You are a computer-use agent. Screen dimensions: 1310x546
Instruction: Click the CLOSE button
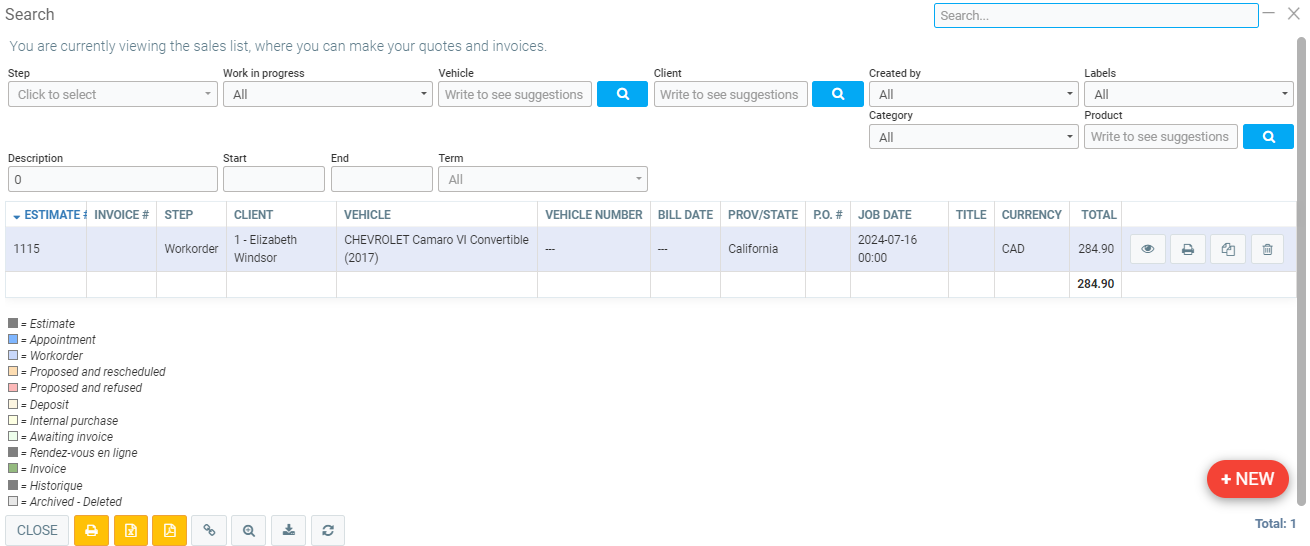pyautogui.click(x=37, y=531)
